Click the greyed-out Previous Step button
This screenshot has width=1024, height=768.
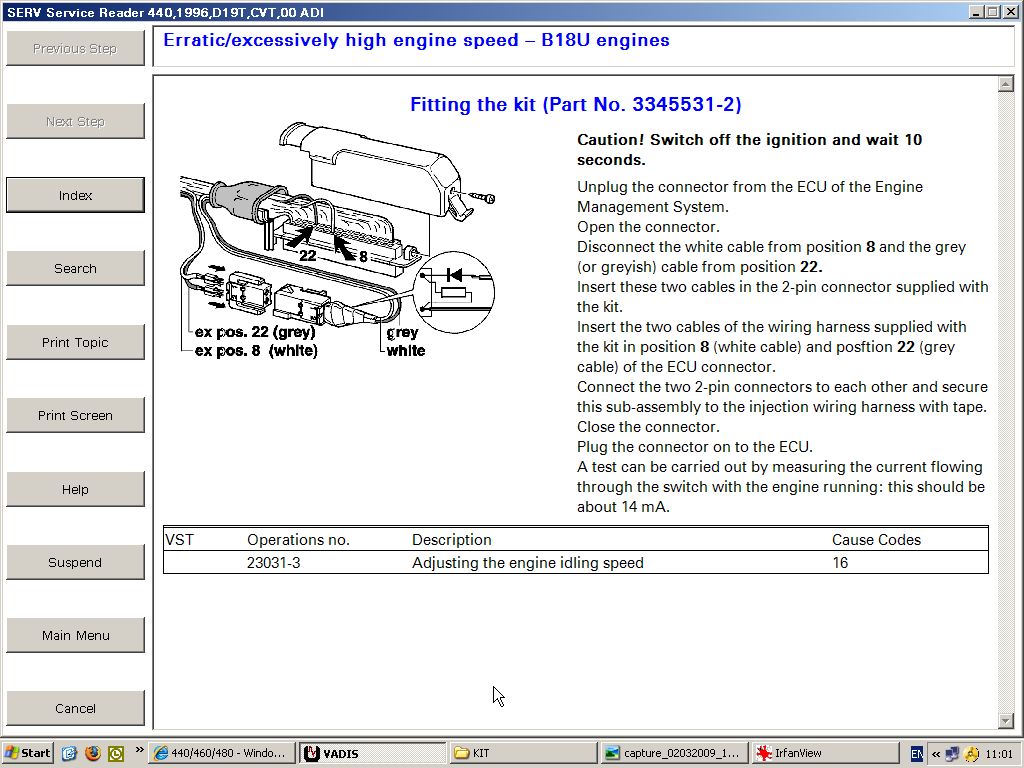(x=75, y=48)
